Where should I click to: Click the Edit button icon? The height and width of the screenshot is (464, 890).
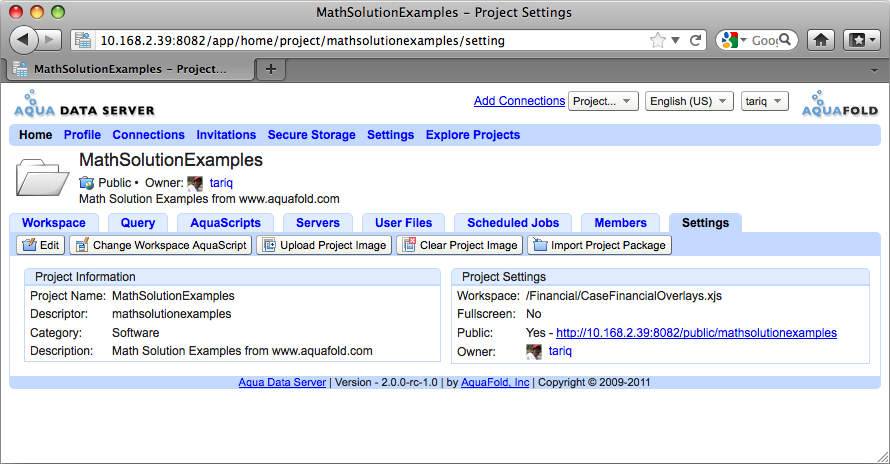pos(28,245)
